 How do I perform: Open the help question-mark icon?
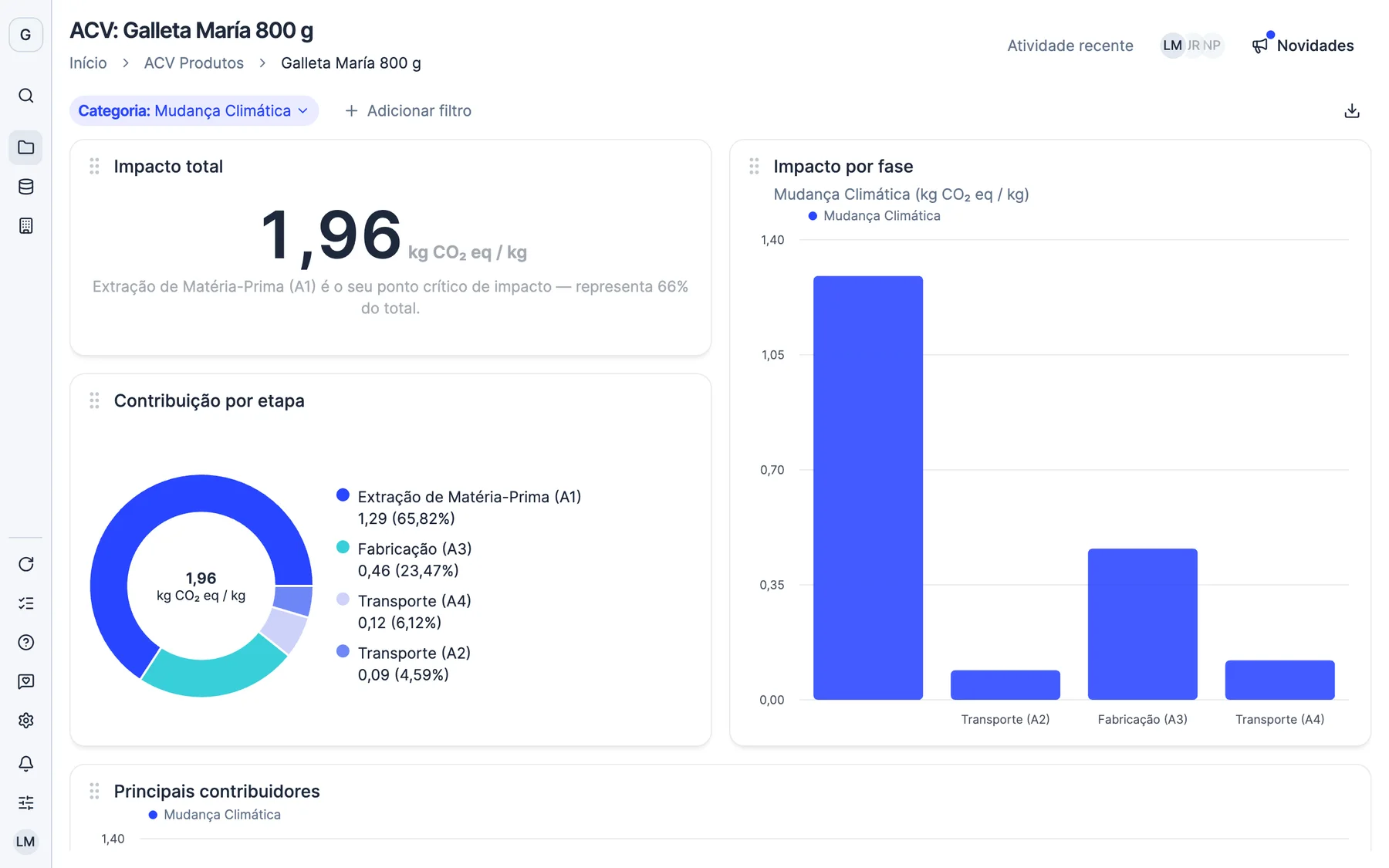(25, 643)
